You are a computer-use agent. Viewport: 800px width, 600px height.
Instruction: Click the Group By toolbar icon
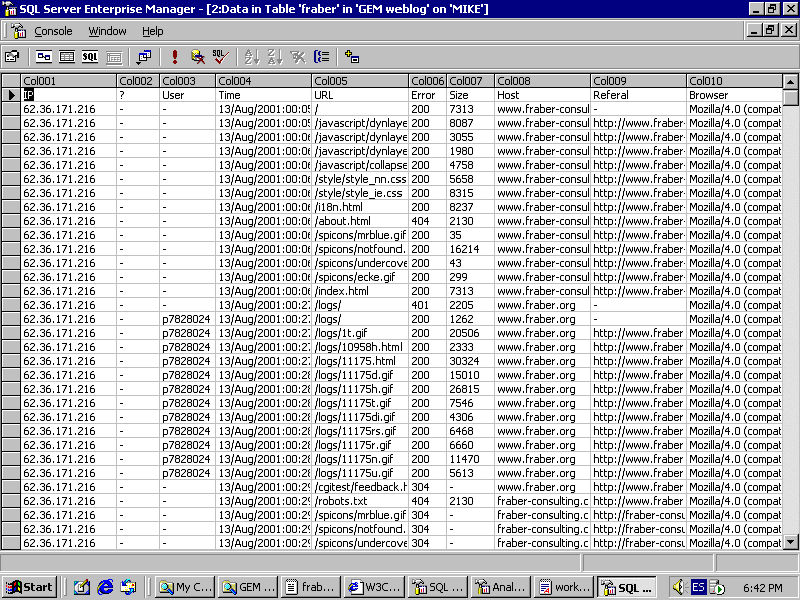(x=321, y=57)
